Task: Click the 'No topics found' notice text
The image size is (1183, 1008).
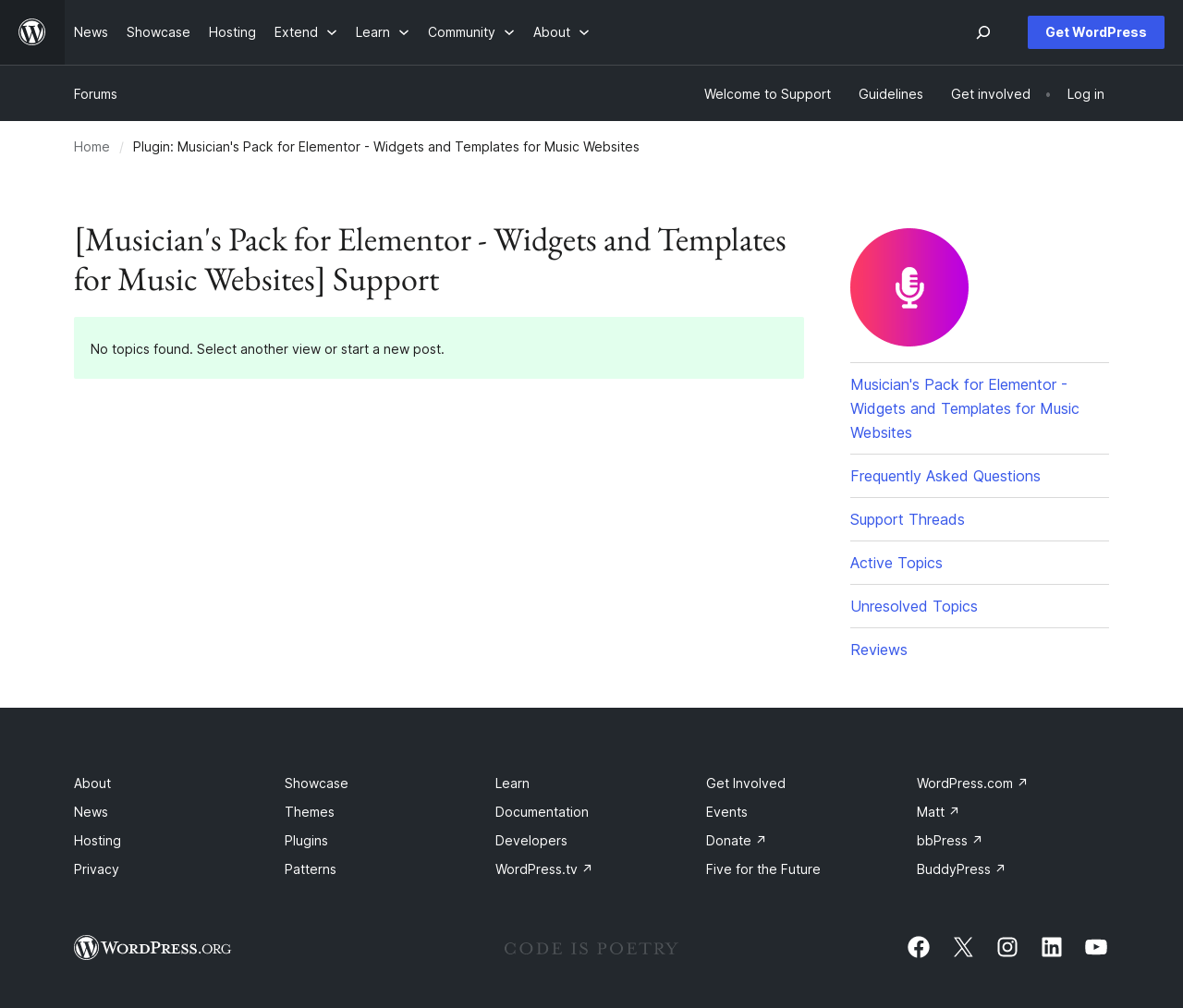Action: [267, 349]
